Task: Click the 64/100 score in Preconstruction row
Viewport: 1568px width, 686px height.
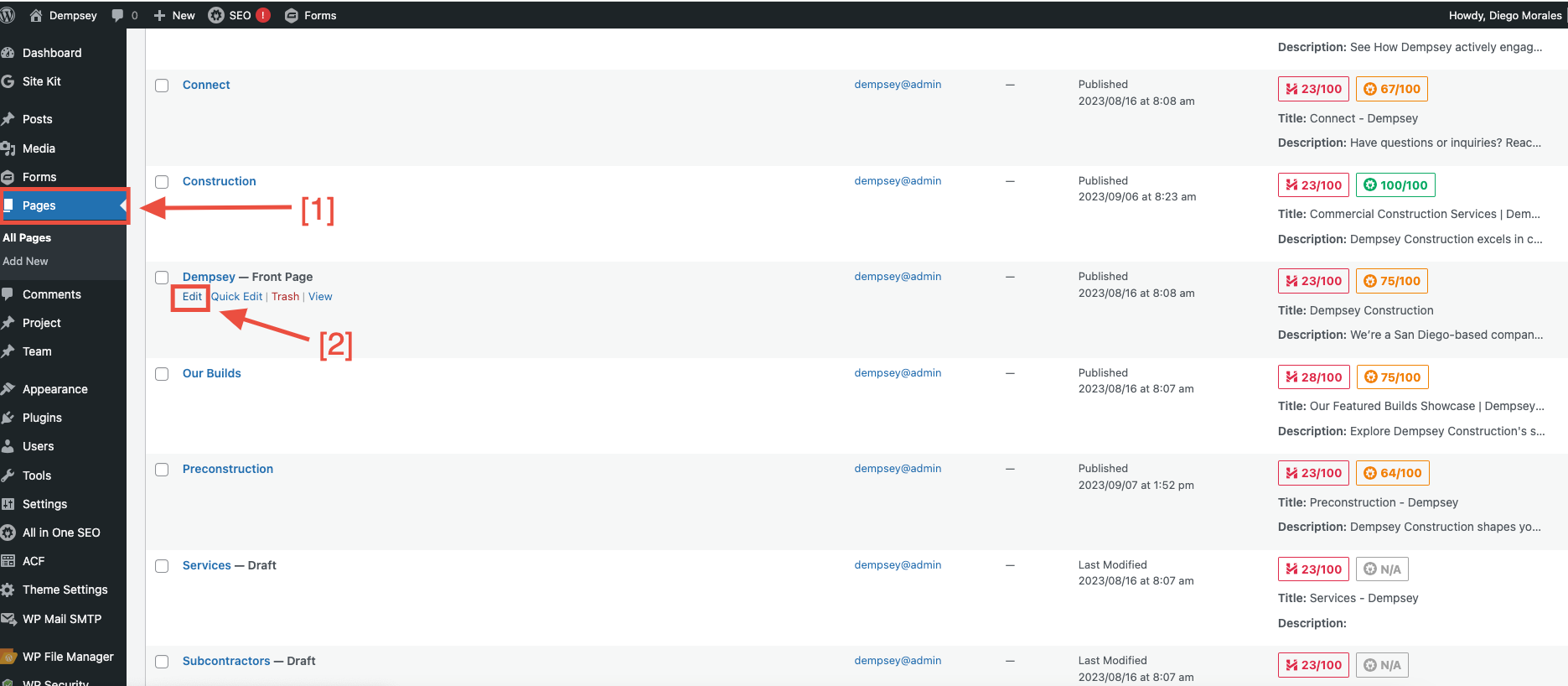Action: pos(1393,473)
